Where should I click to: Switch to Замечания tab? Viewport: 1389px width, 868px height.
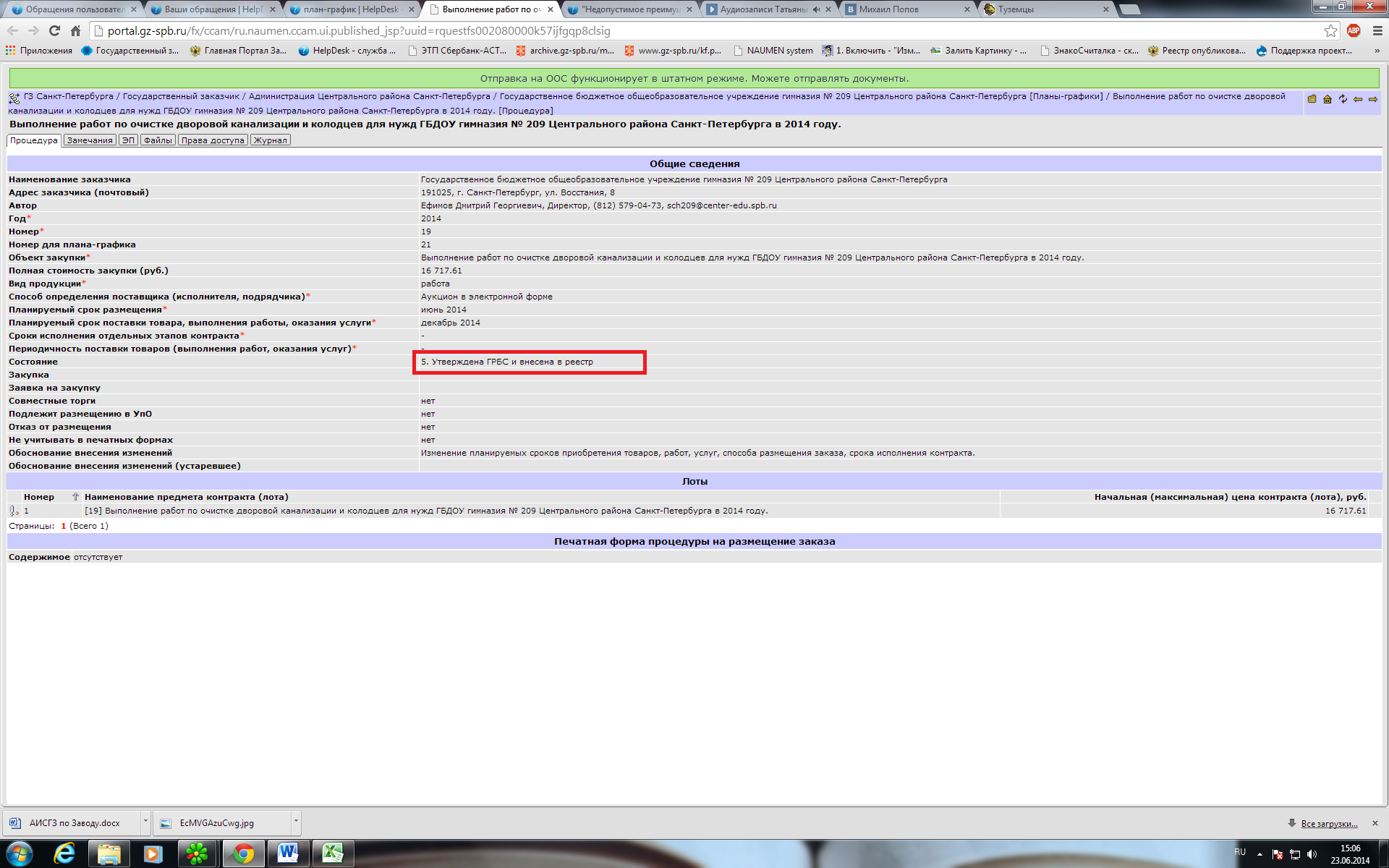pos(90,140)
